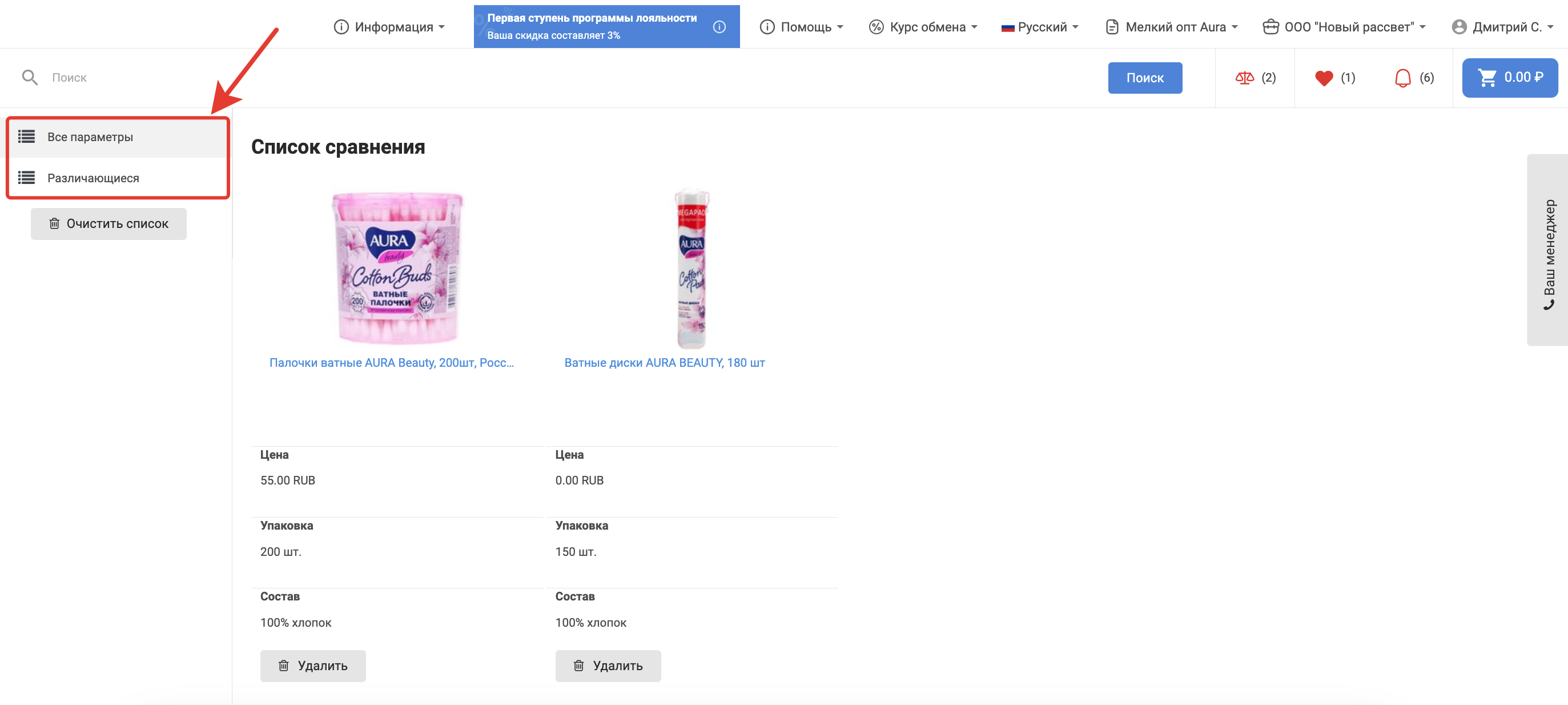The width and height of the screenshot is (1568, 705).
Task: Show all parameters in comparison
Action: coord(90,137)
